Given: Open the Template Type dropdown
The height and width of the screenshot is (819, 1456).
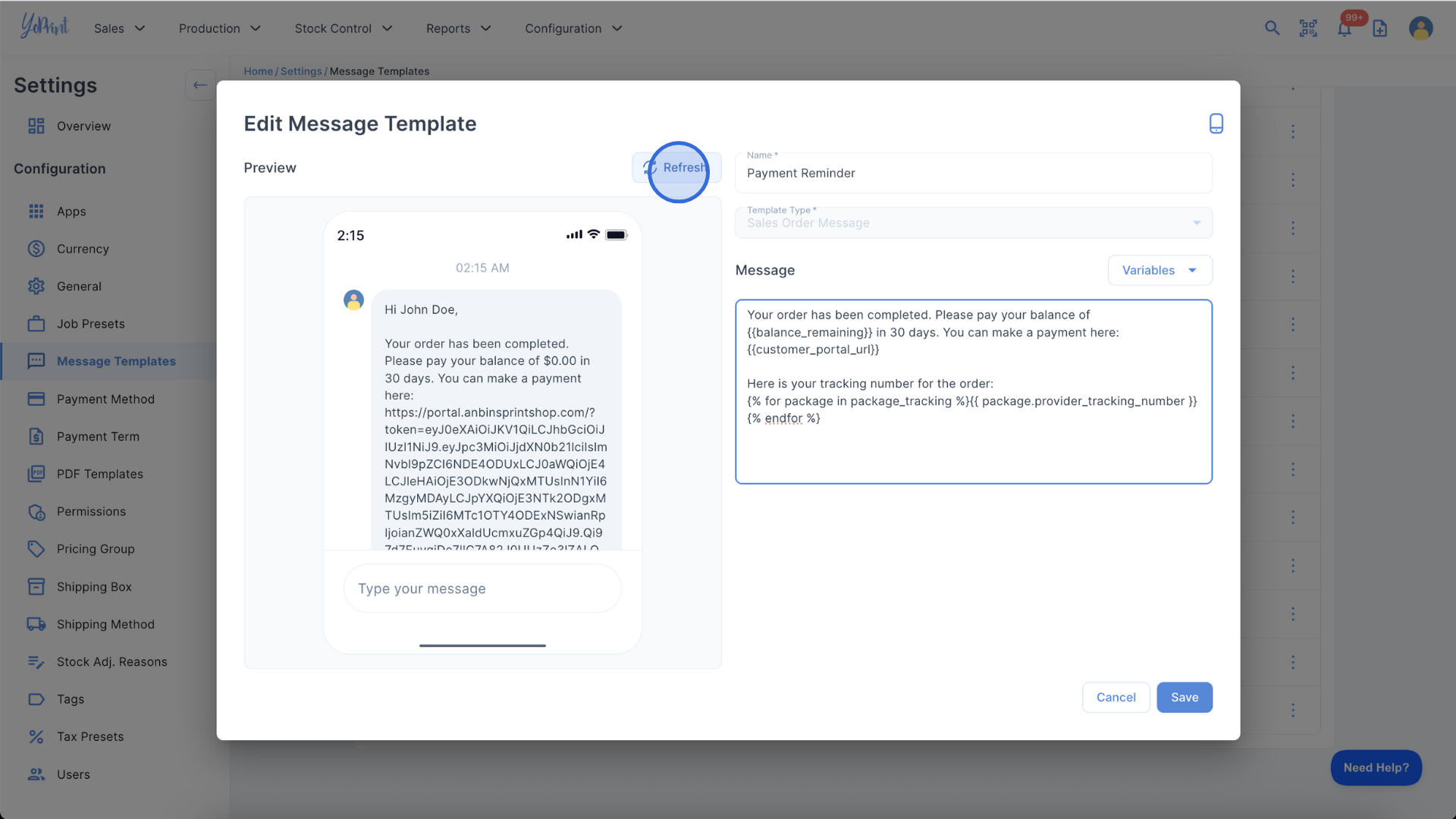Looking at the screenshot, I should point(973,223).
